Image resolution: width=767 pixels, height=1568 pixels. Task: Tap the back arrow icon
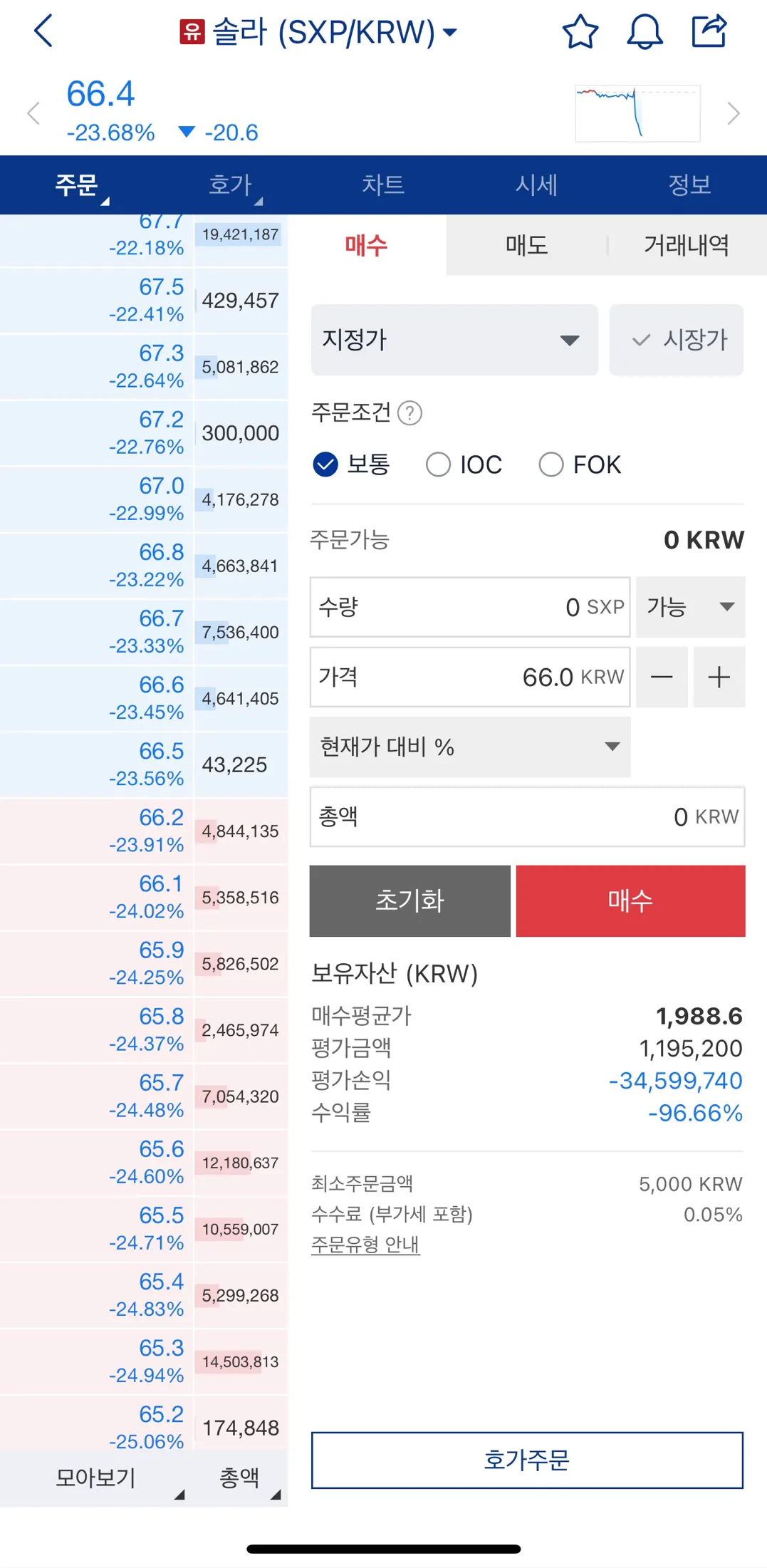point(43,31)
